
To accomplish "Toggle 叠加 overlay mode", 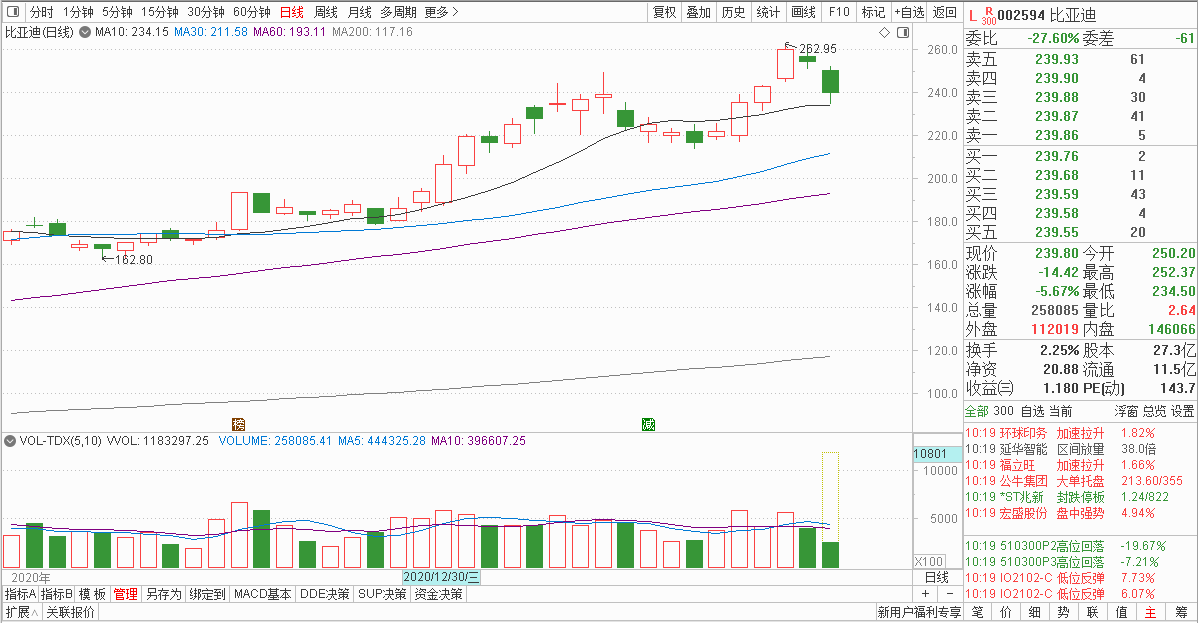I will pyautogui.click(x=699, y=12).
